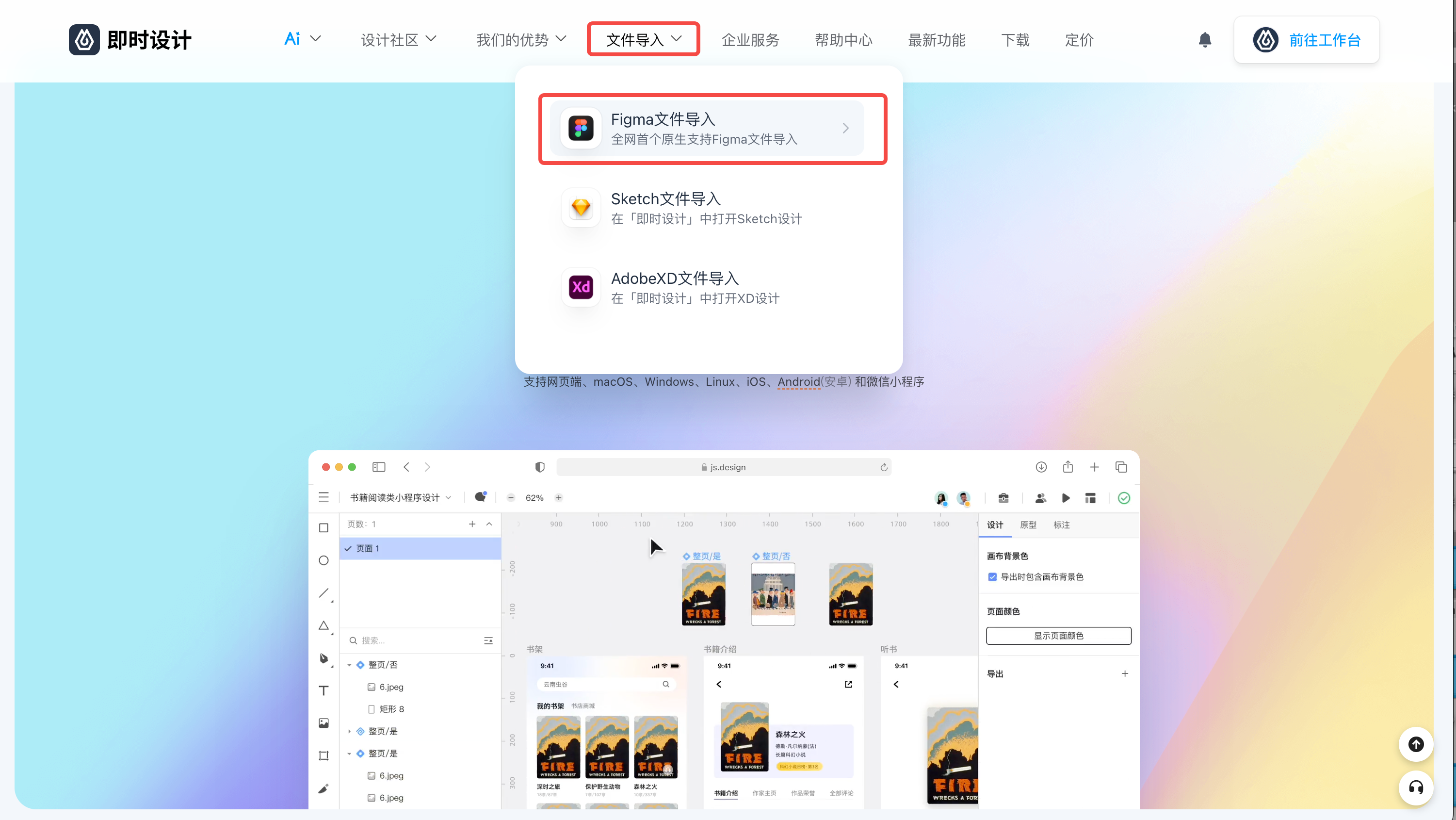This screenshot has width=1456, height=820.
Task: Click the play prototype button
Action: point(1066,498)
